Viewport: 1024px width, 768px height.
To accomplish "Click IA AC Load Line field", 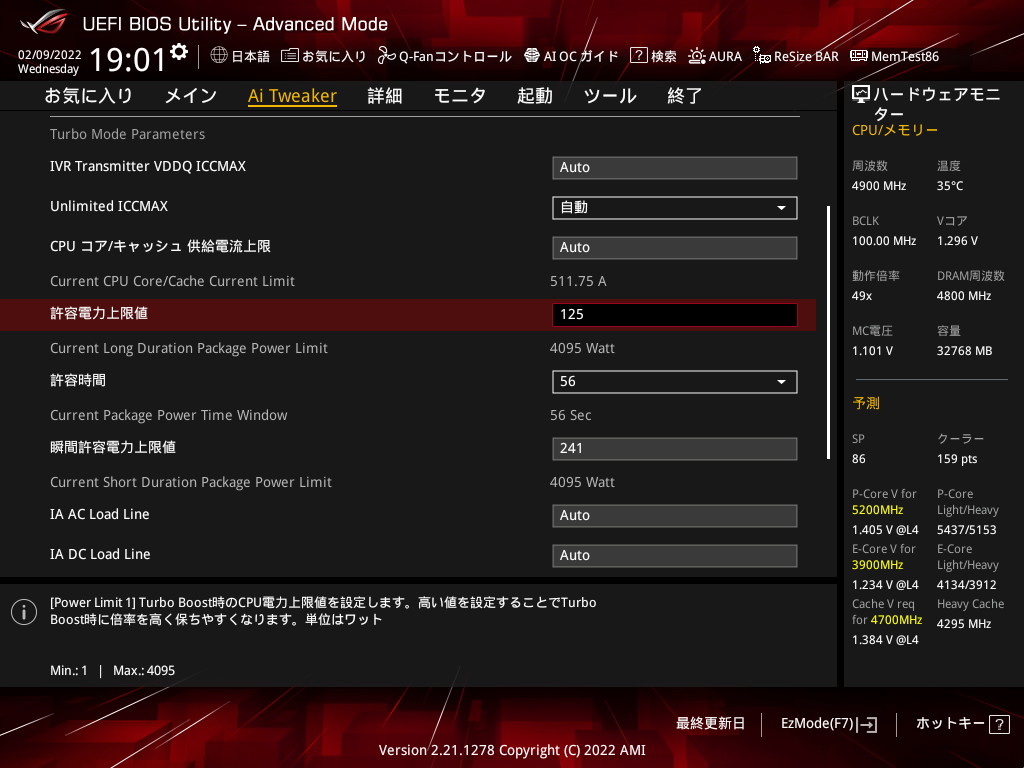I will (x=674, y=516).
